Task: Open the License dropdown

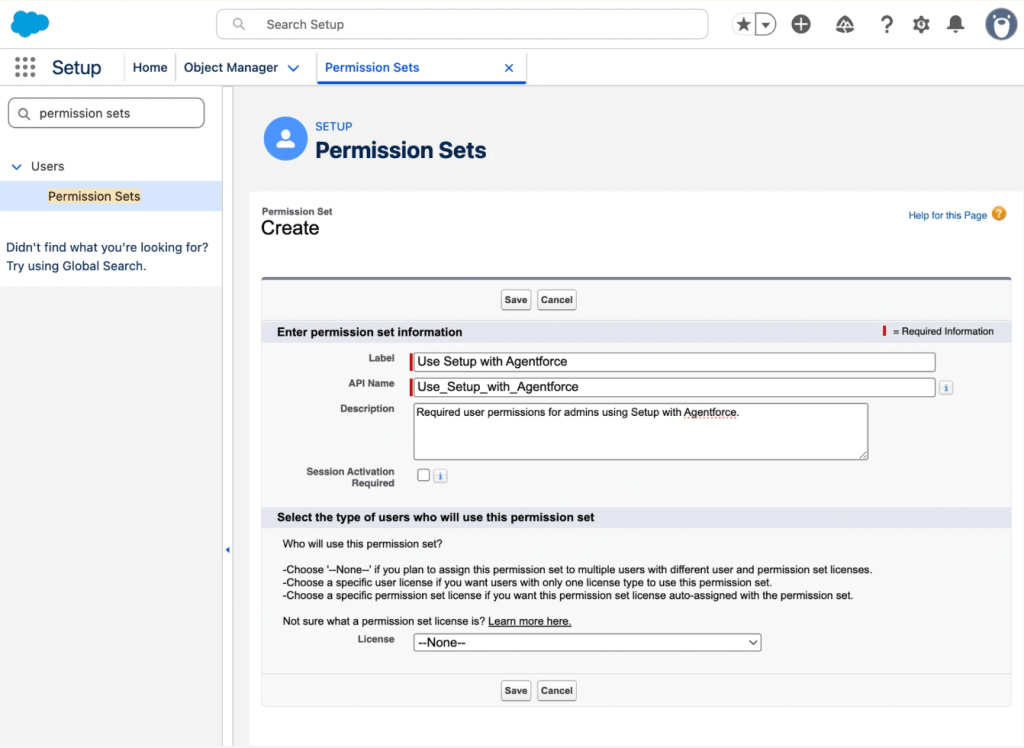Action: tap(586, 642)
